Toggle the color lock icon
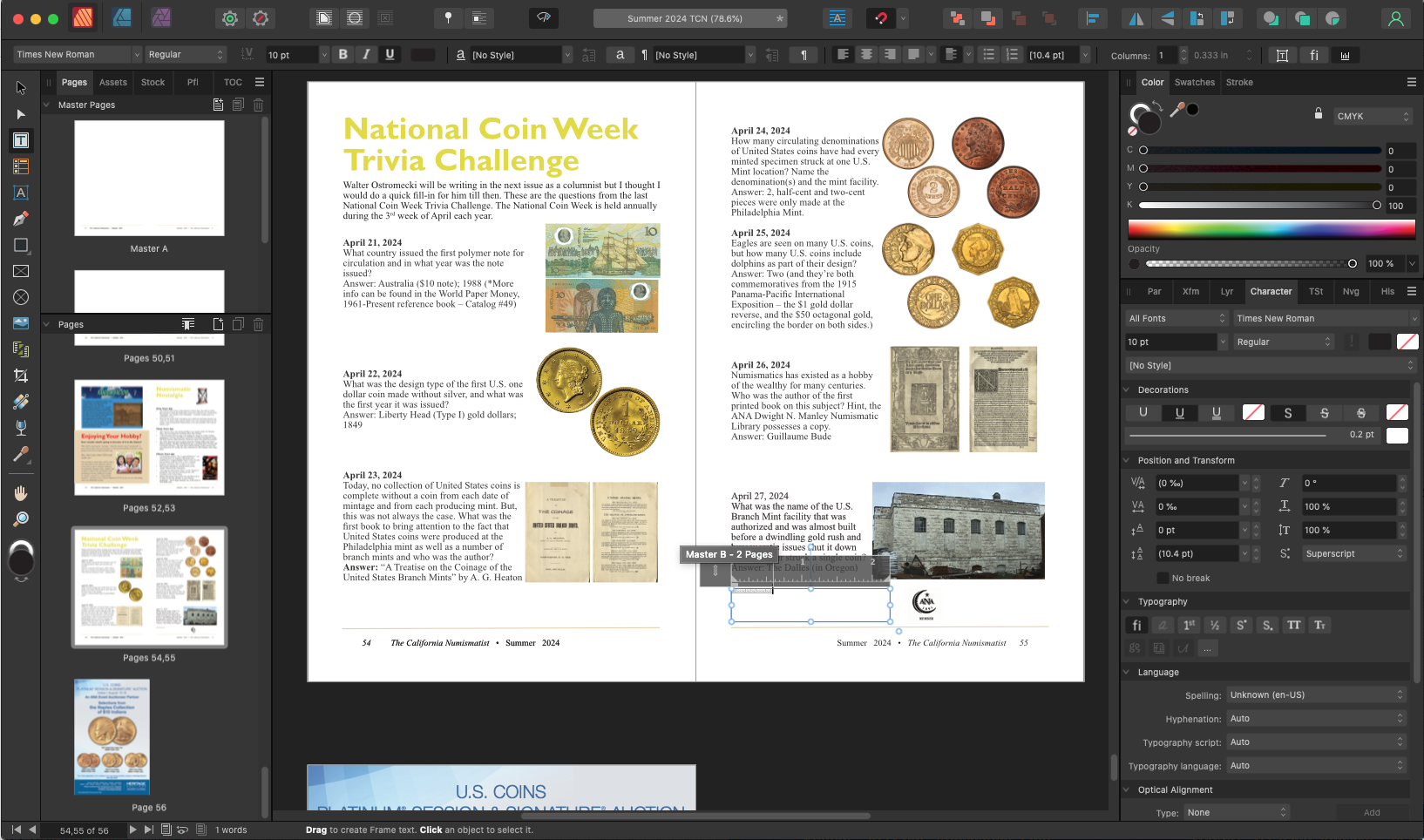Screen dimensions: 1424x840 click(x=1319, y=114)
